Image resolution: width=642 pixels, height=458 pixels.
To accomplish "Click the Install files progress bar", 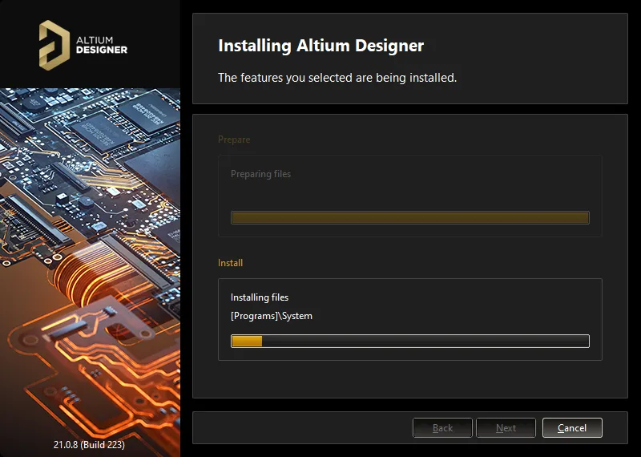I will 410,341.
